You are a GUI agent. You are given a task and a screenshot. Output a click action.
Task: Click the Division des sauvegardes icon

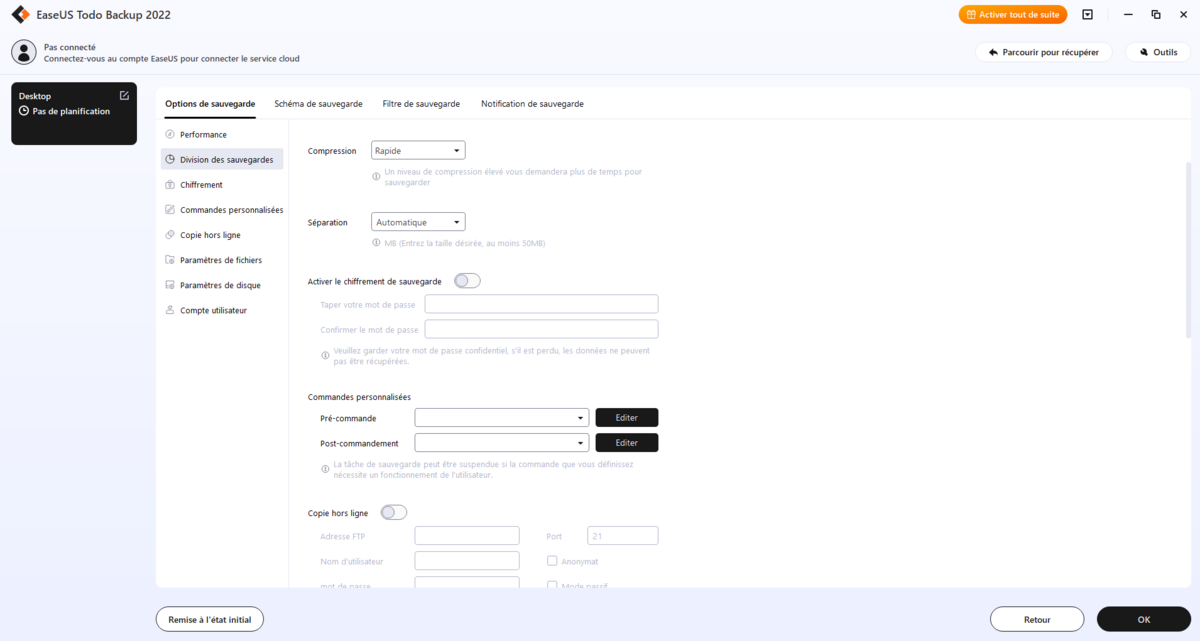coord(170,159)
